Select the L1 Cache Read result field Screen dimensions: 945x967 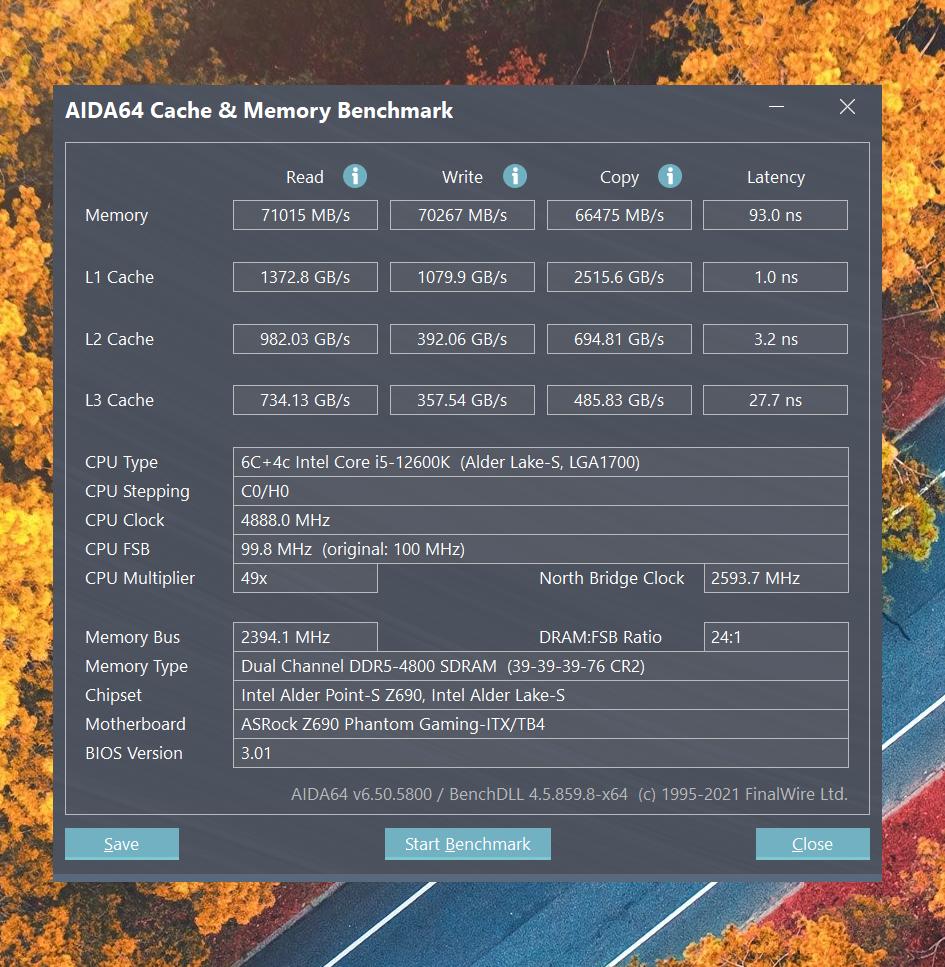(305, 276)
